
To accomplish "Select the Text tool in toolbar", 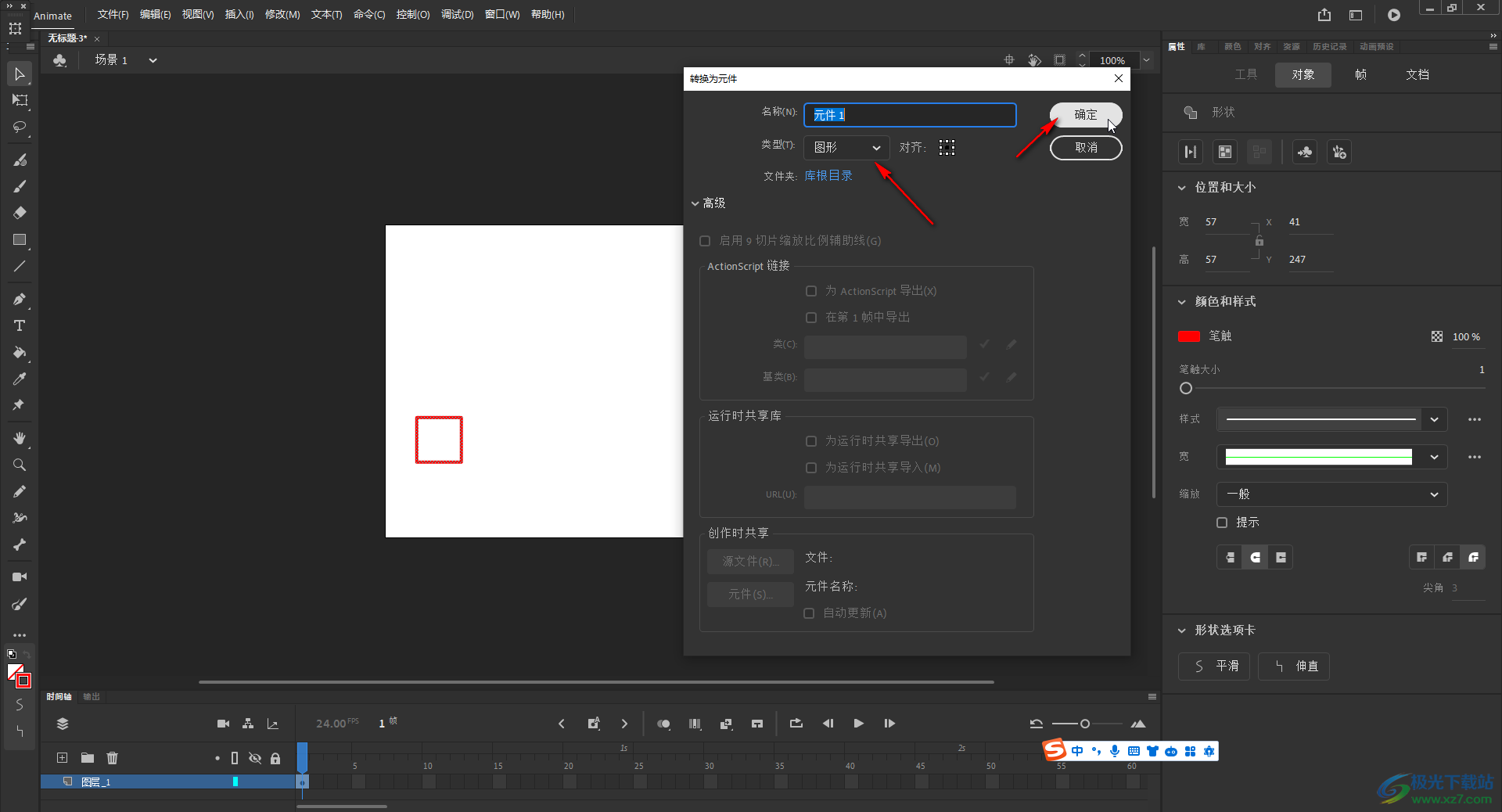I will coord(20,325).
